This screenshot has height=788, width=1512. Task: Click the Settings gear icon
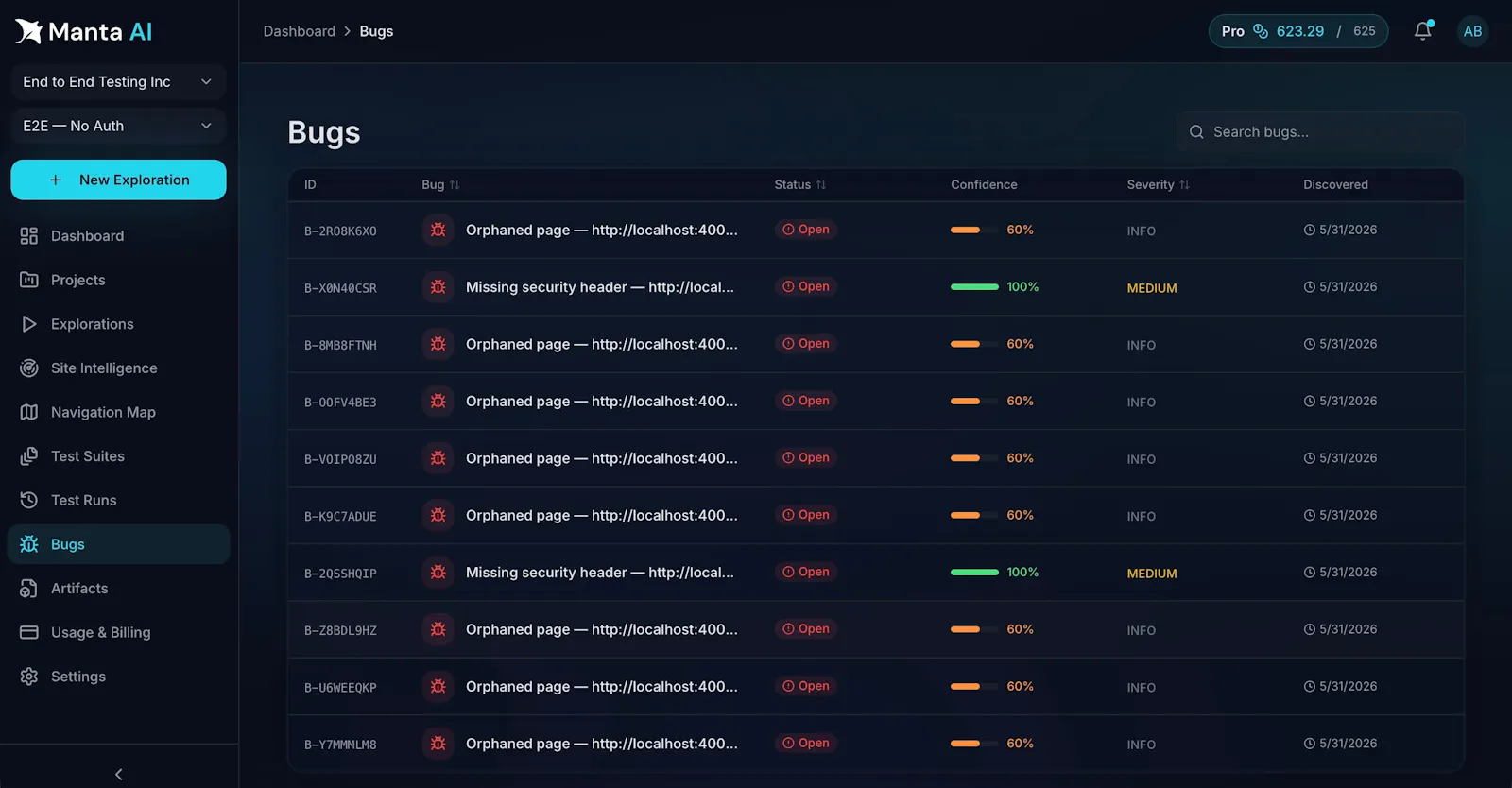pos(29,677)
